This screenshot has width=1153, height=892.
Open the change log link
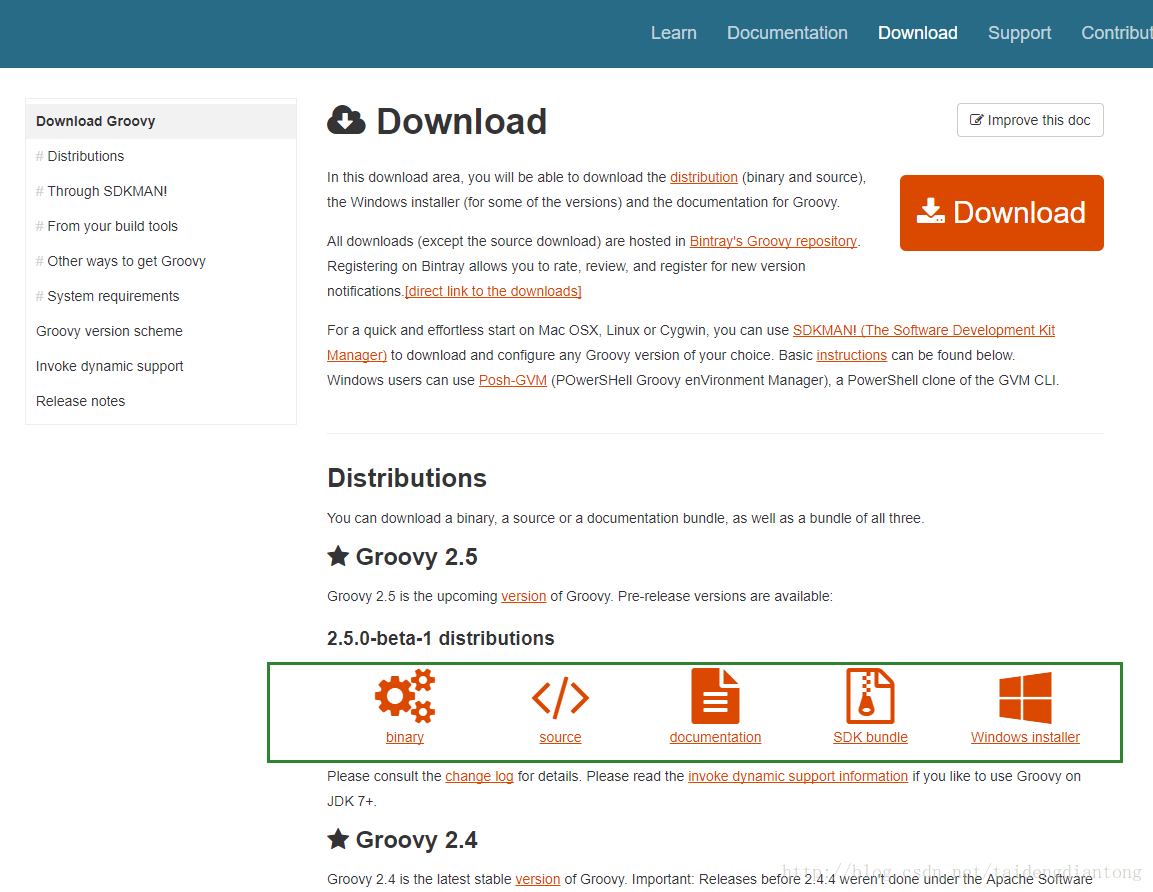[x=479, y=776]
